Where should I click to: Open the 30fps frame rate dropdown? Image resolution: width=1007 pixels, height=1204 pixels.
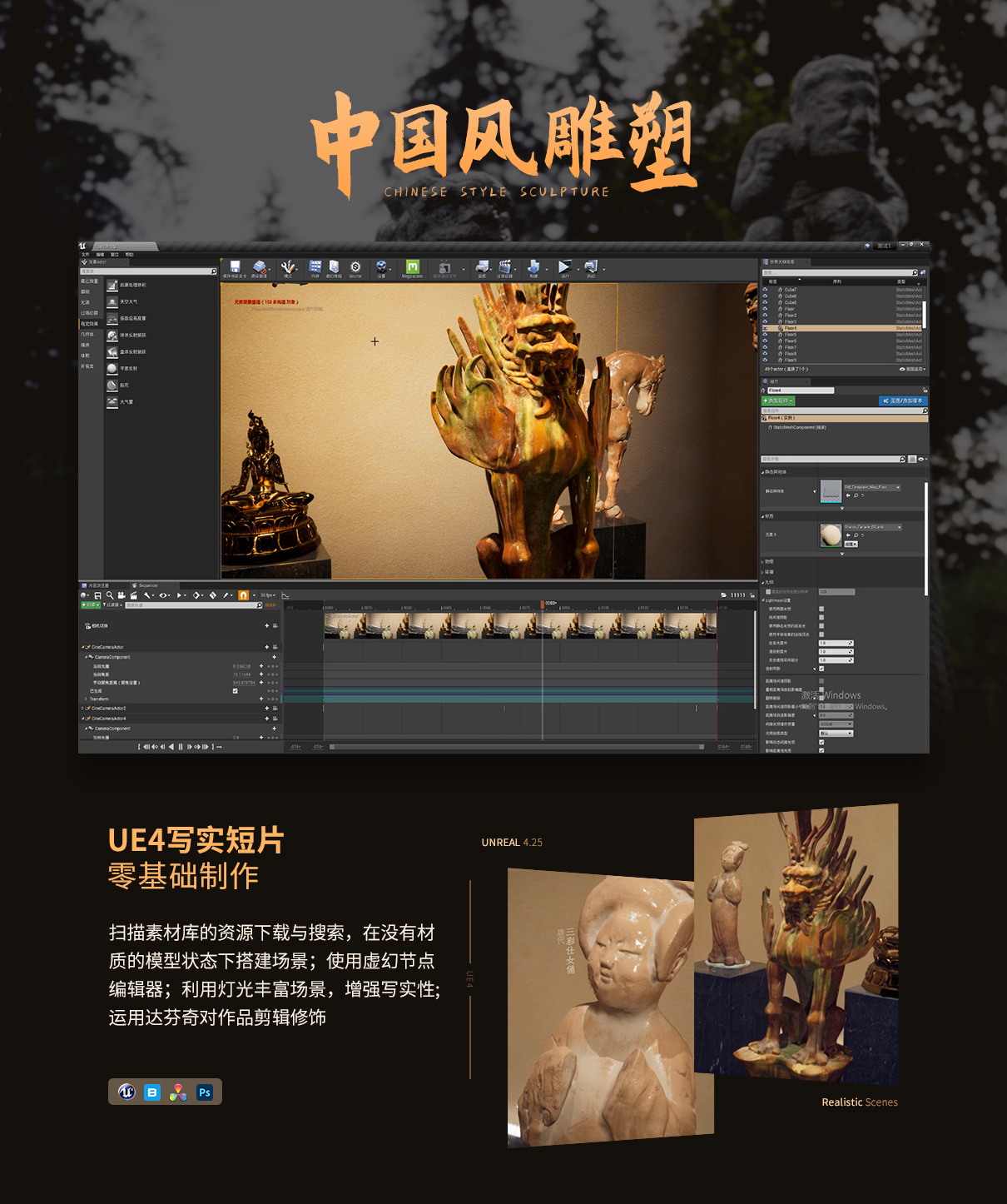[x=268, y=595]
